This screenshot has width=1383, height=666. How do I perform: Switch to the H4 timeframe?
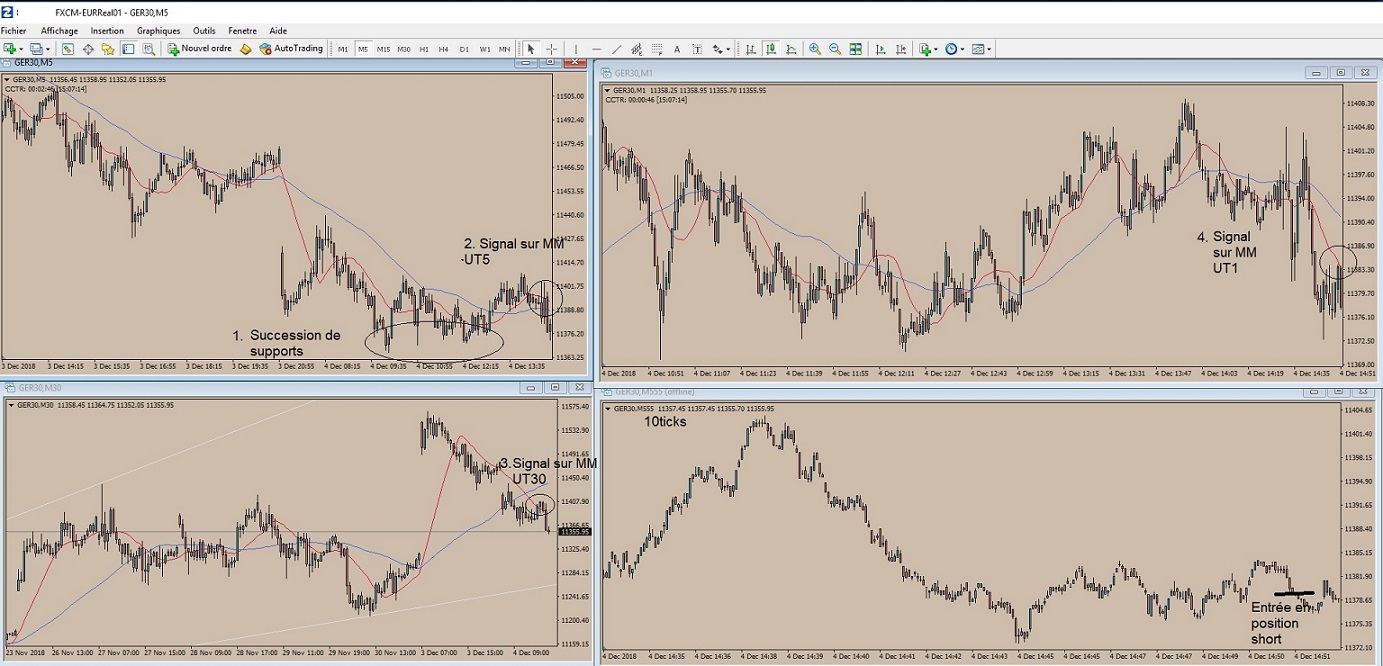[444, 49]
